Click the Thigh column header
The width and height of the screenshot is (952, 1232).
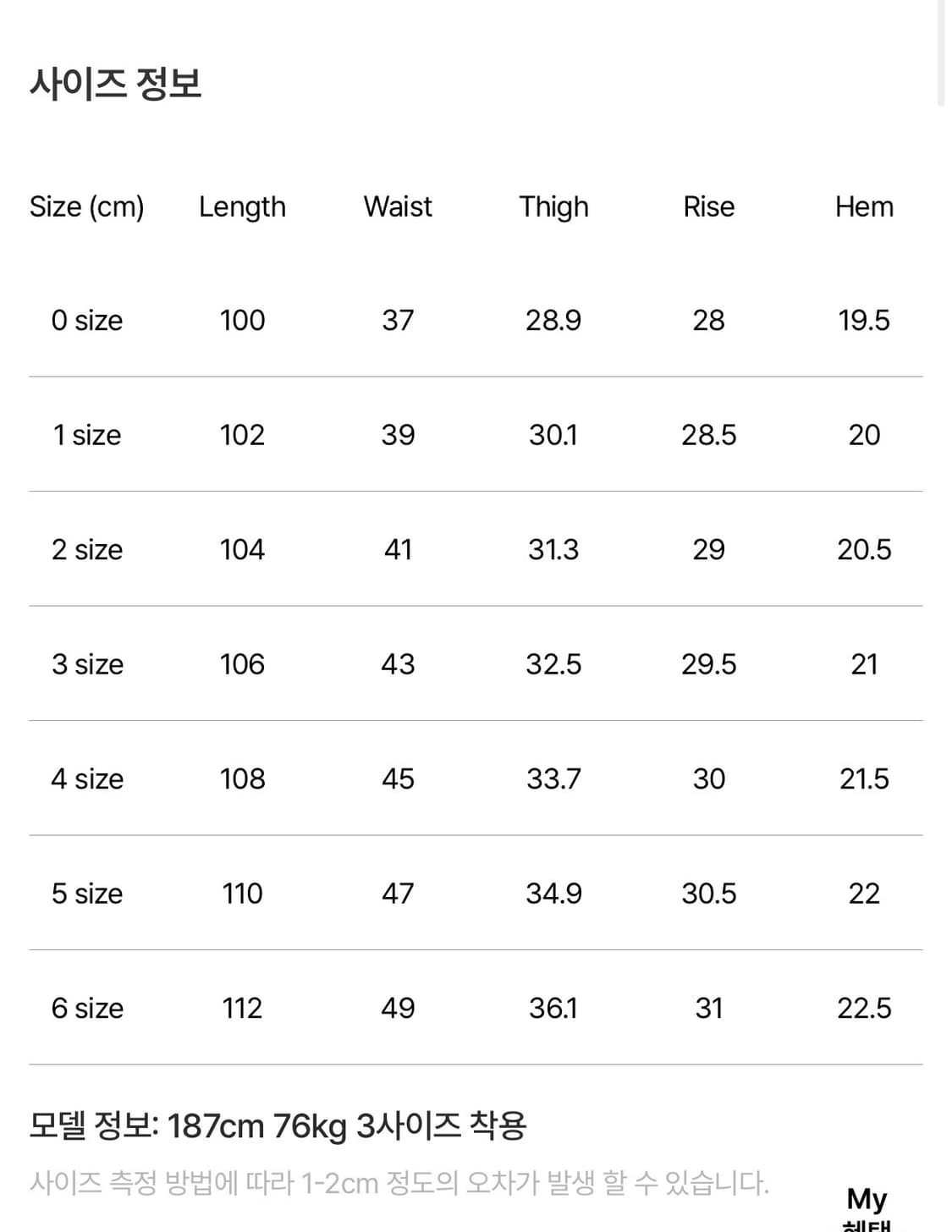point(553,206)
